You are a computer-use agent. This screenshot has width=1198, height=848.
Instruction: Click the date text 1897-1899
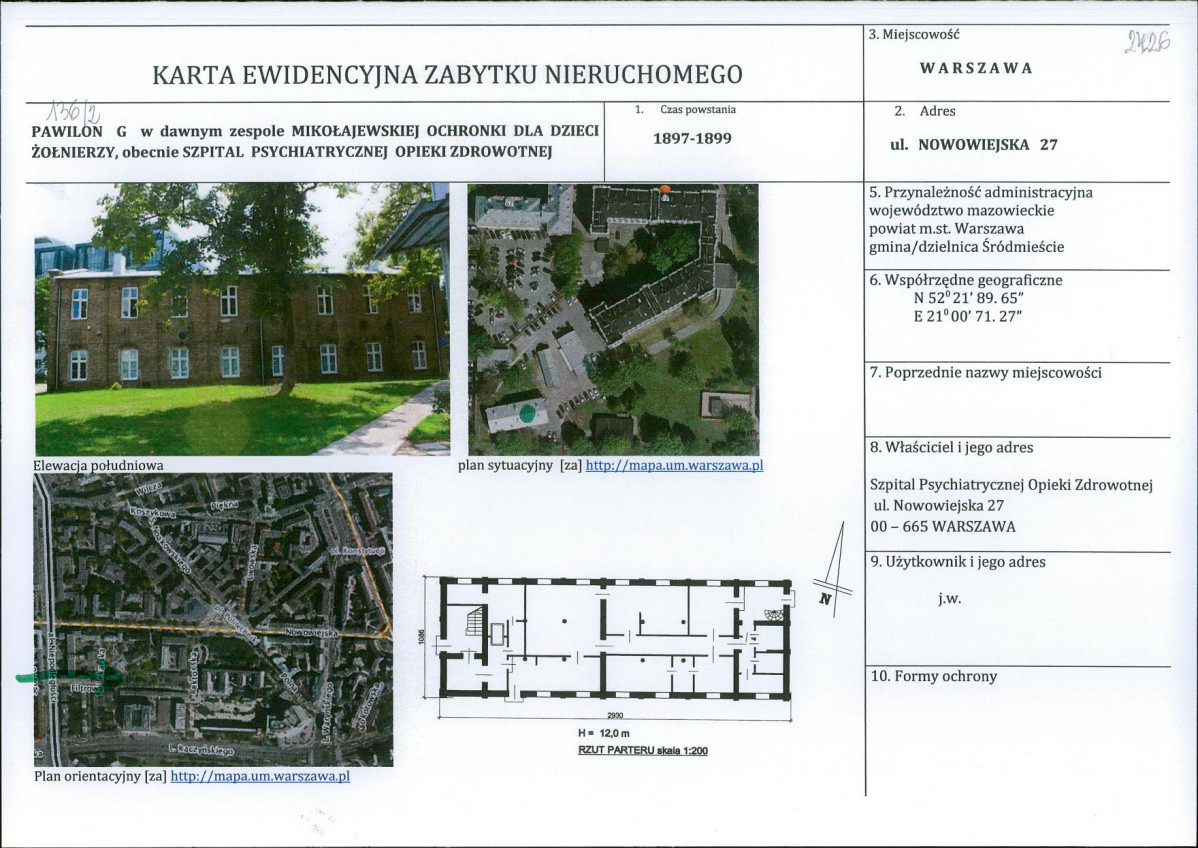[692, 138]
